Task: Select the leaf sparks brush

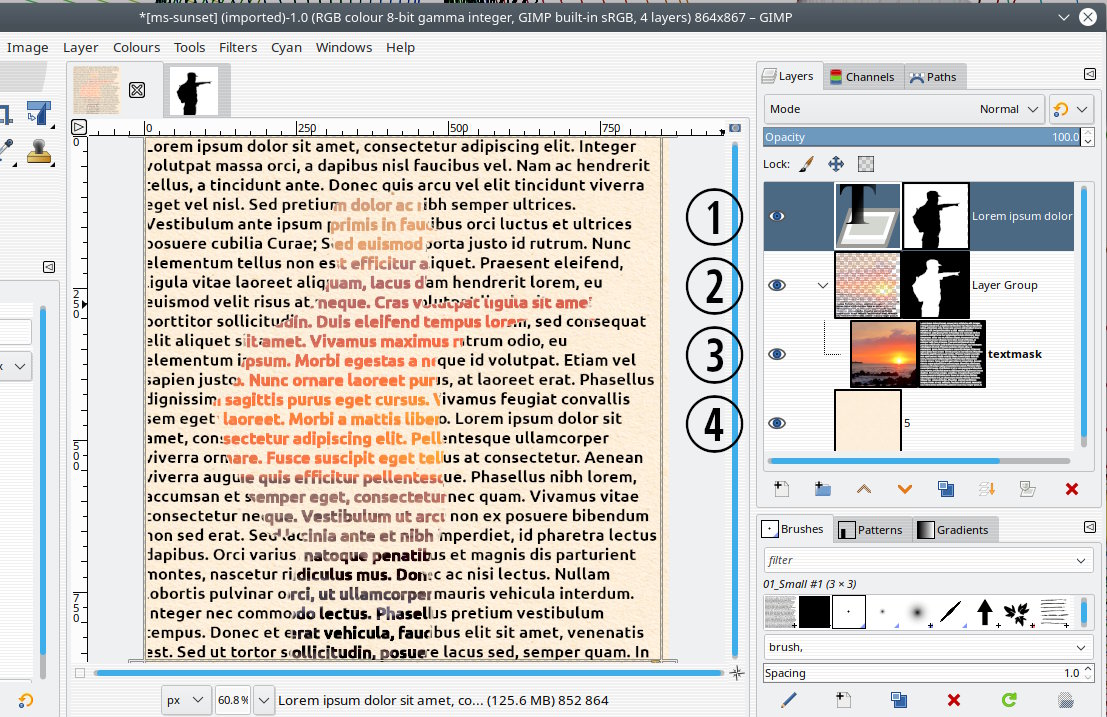Action: click(1019, 612)
